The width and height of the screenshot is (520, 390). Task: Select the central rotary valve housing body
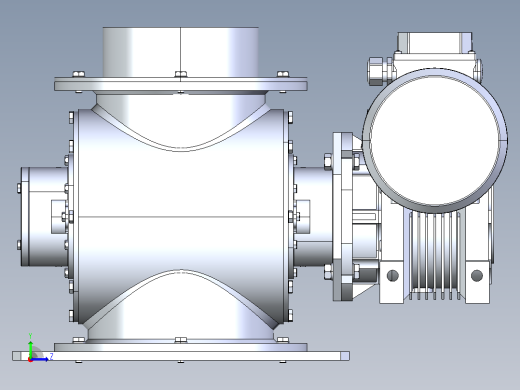pyautogui.click(x=180, y=217)
